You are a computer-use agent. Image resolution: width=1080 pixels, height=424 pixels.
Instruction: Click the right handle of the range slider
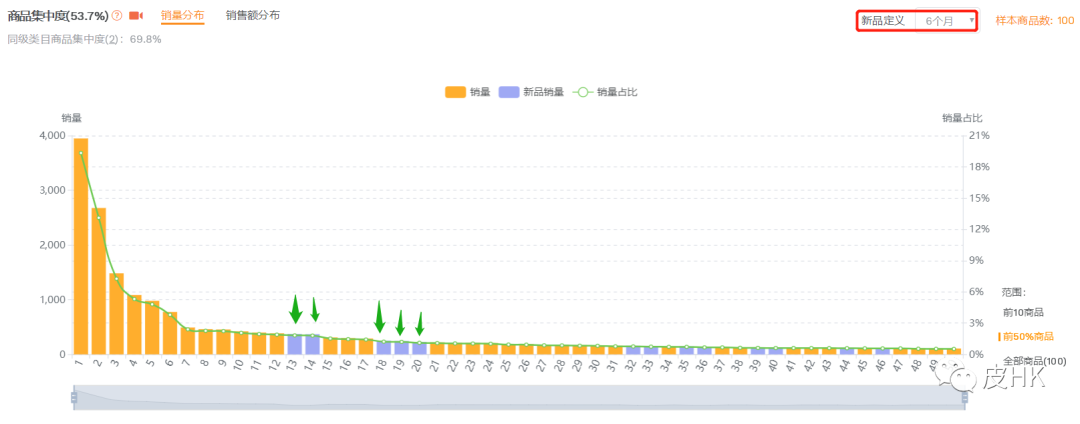pyautogui.click(x=964, y=398)
